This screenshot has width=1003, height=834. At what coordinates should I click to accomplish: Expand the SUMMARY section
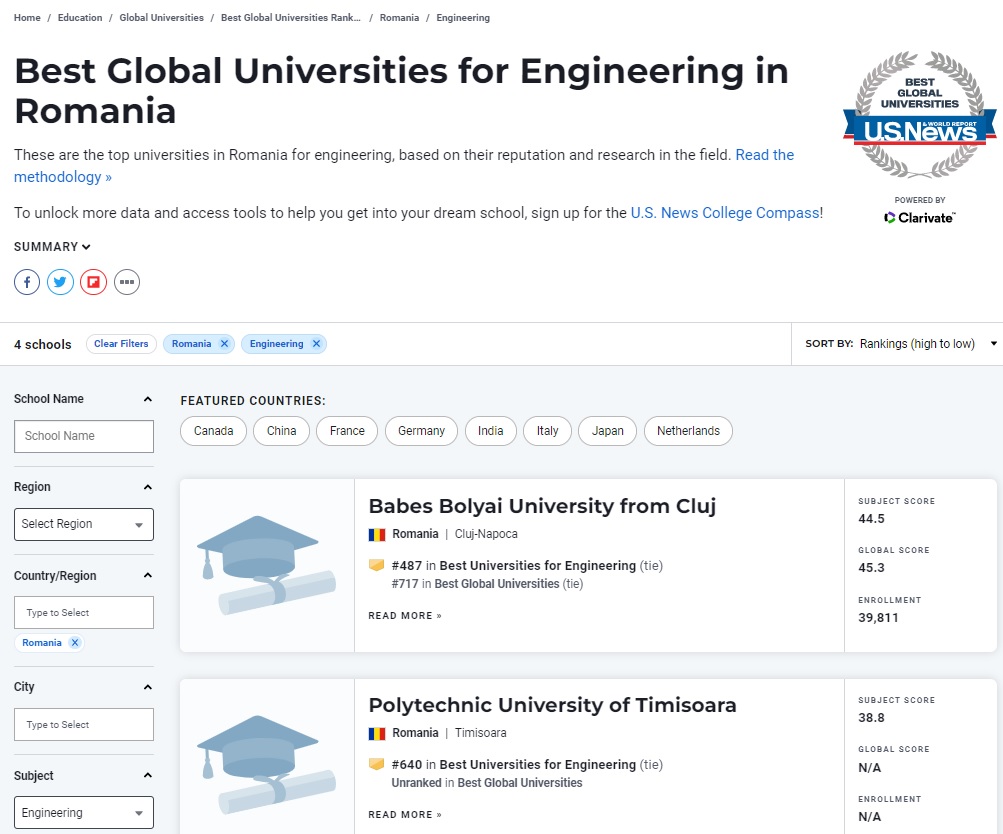[52, 247]
